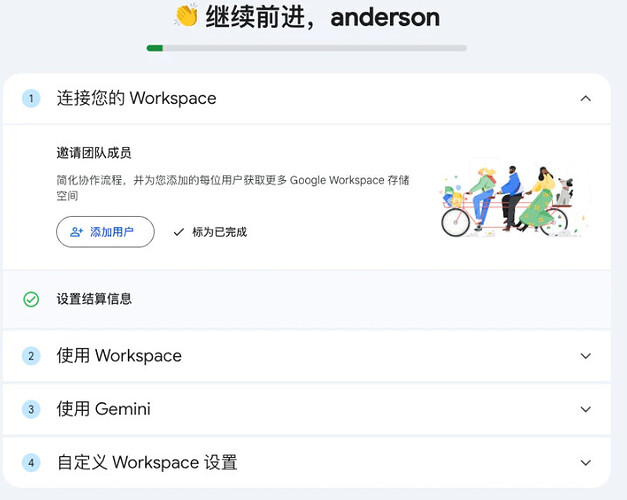The width and height of the screenshot is (627, 500).
Task: Open the 设置结算信息 row
Action: (307, 299)
